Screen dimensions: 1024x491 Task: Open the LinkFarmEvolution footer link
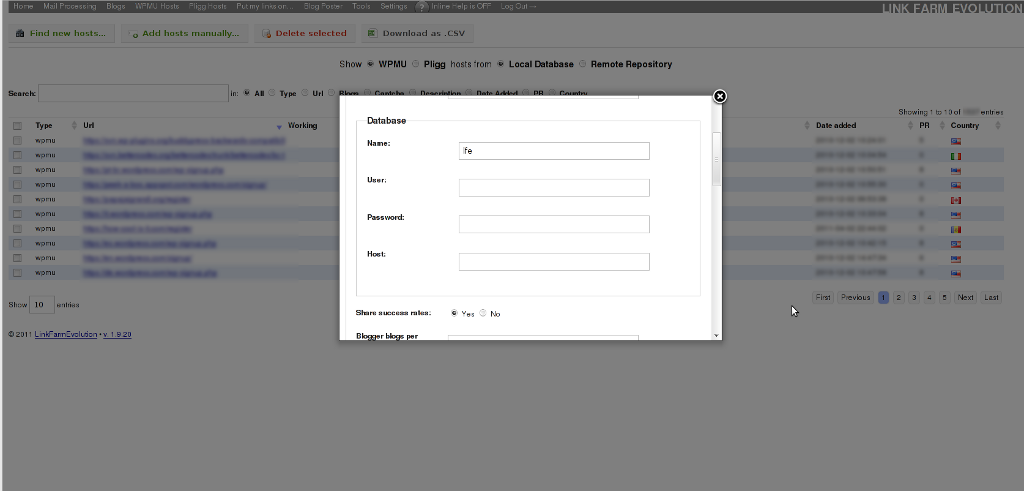coord(66,334)
